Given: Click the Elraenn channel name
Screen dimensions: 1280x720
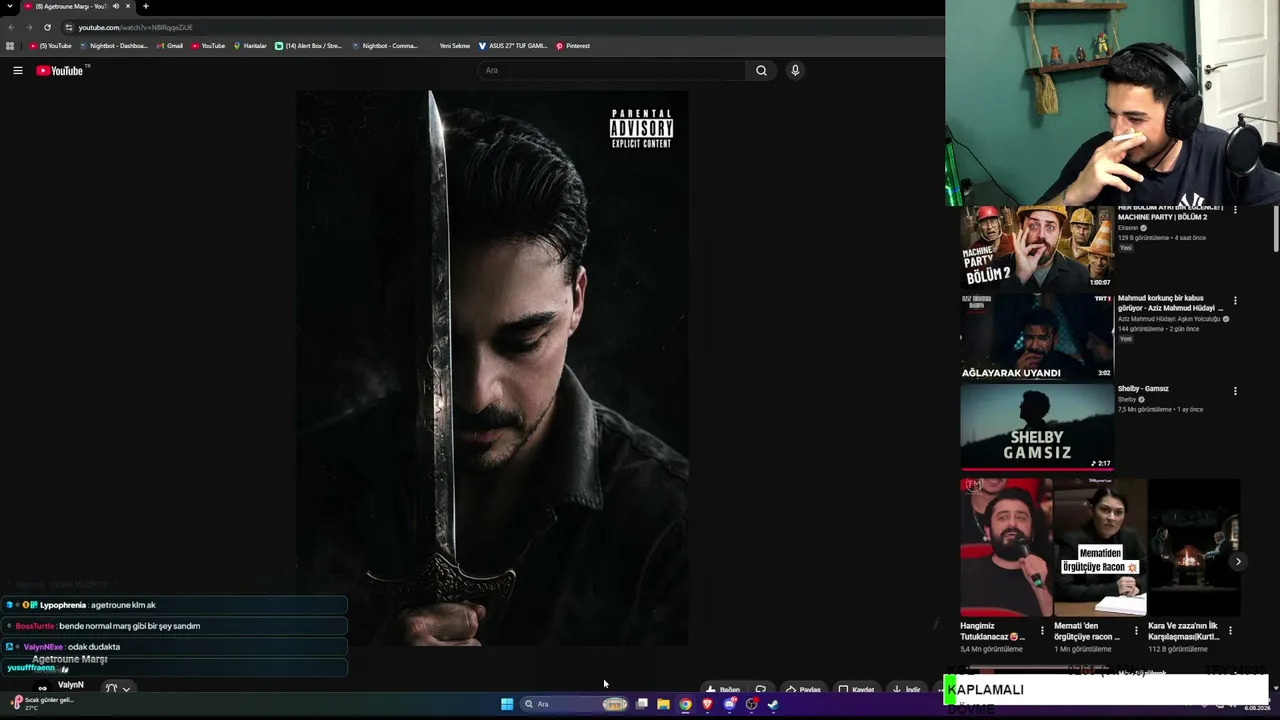Looking at the screenshot, I should pos(1128,228).
